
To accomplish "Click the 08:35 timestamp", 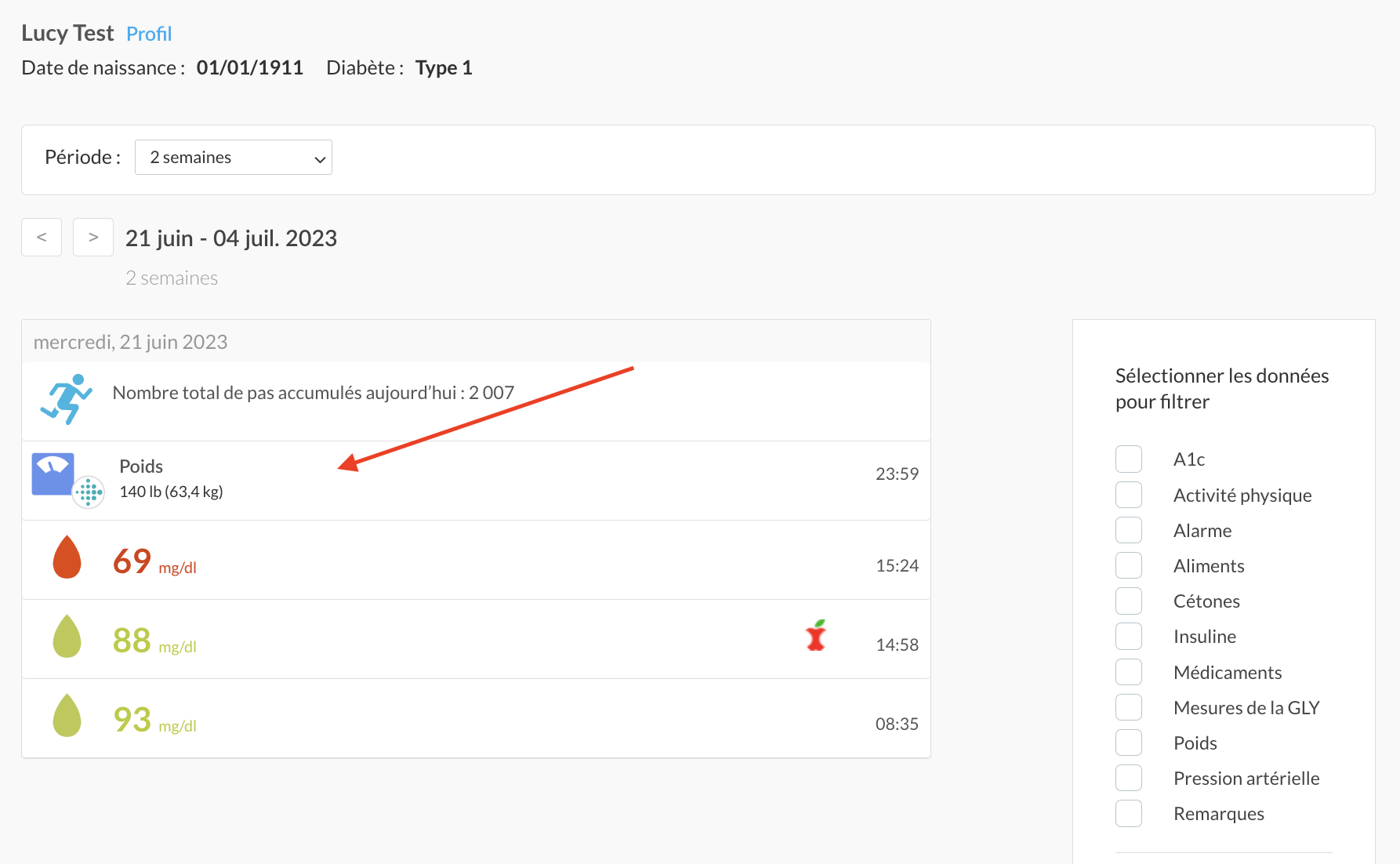I will (x=897, y=724).
